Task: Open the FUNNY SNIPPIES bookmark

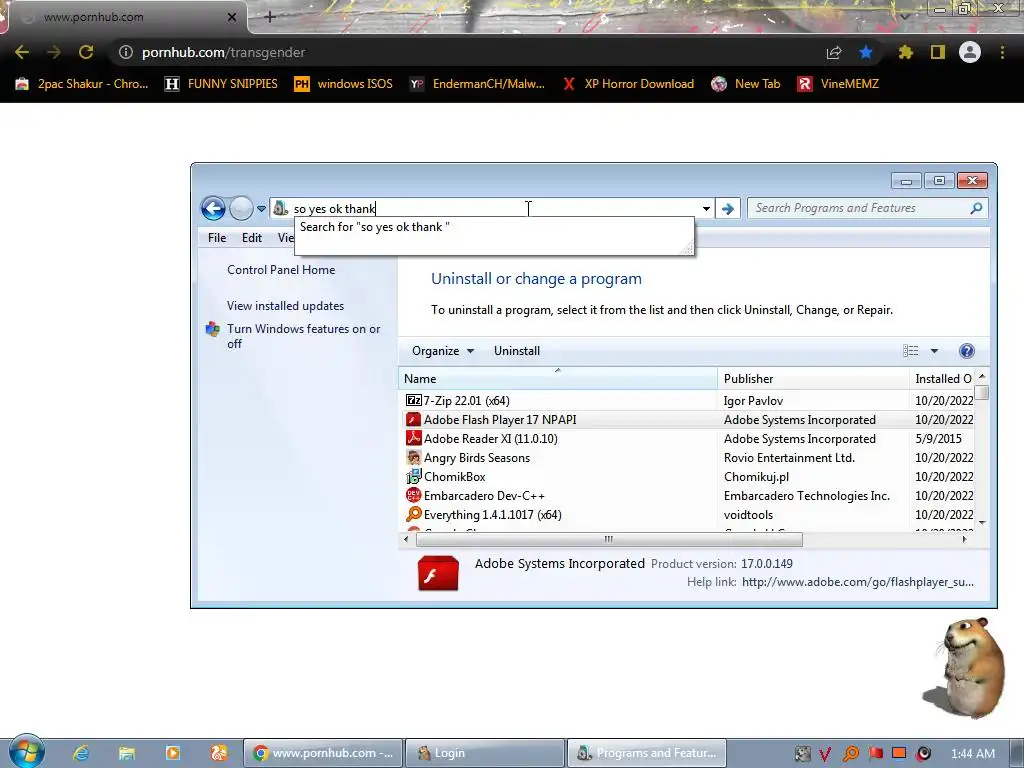Action: tap(221, 84)
